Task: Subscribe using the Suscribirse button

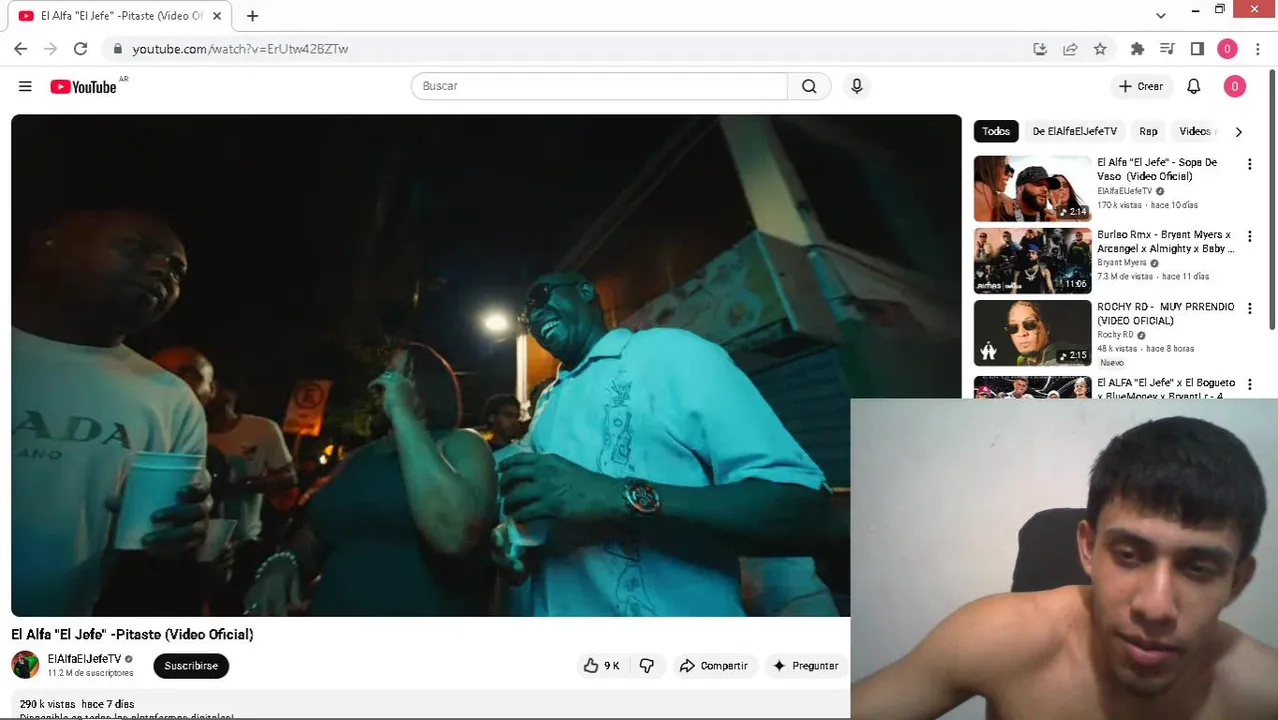Action: (191, 665)
